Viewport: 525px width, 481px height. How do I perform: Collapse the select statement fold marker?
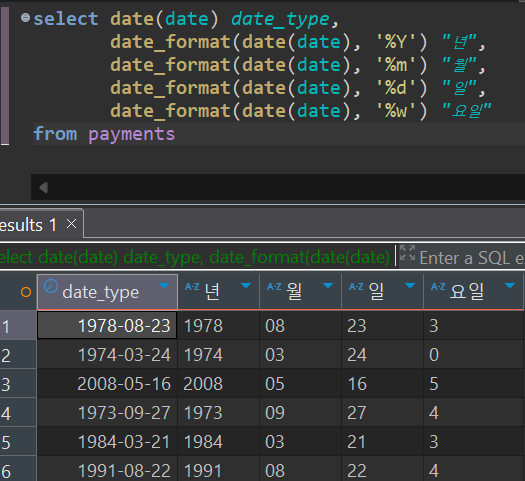tap(25, 17)
